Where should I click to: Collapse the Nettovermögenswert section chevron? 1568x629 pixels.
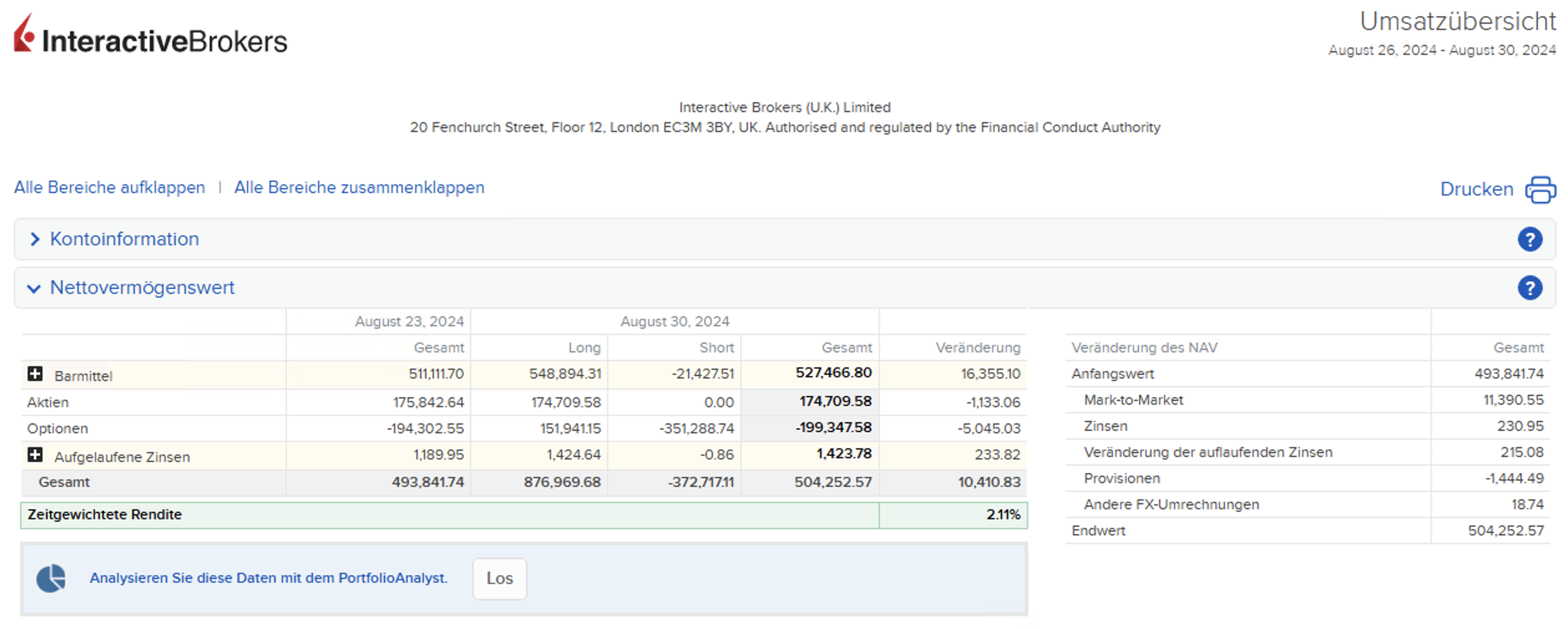tap(34, 288)
